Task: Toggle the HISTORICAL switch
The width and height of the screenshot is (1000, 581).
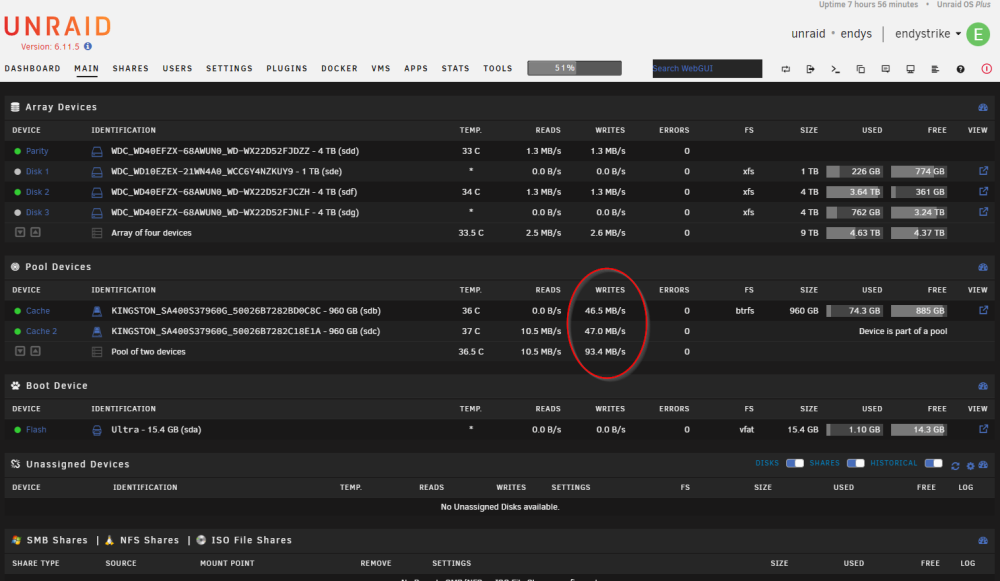Action: (x=933, y=463)
